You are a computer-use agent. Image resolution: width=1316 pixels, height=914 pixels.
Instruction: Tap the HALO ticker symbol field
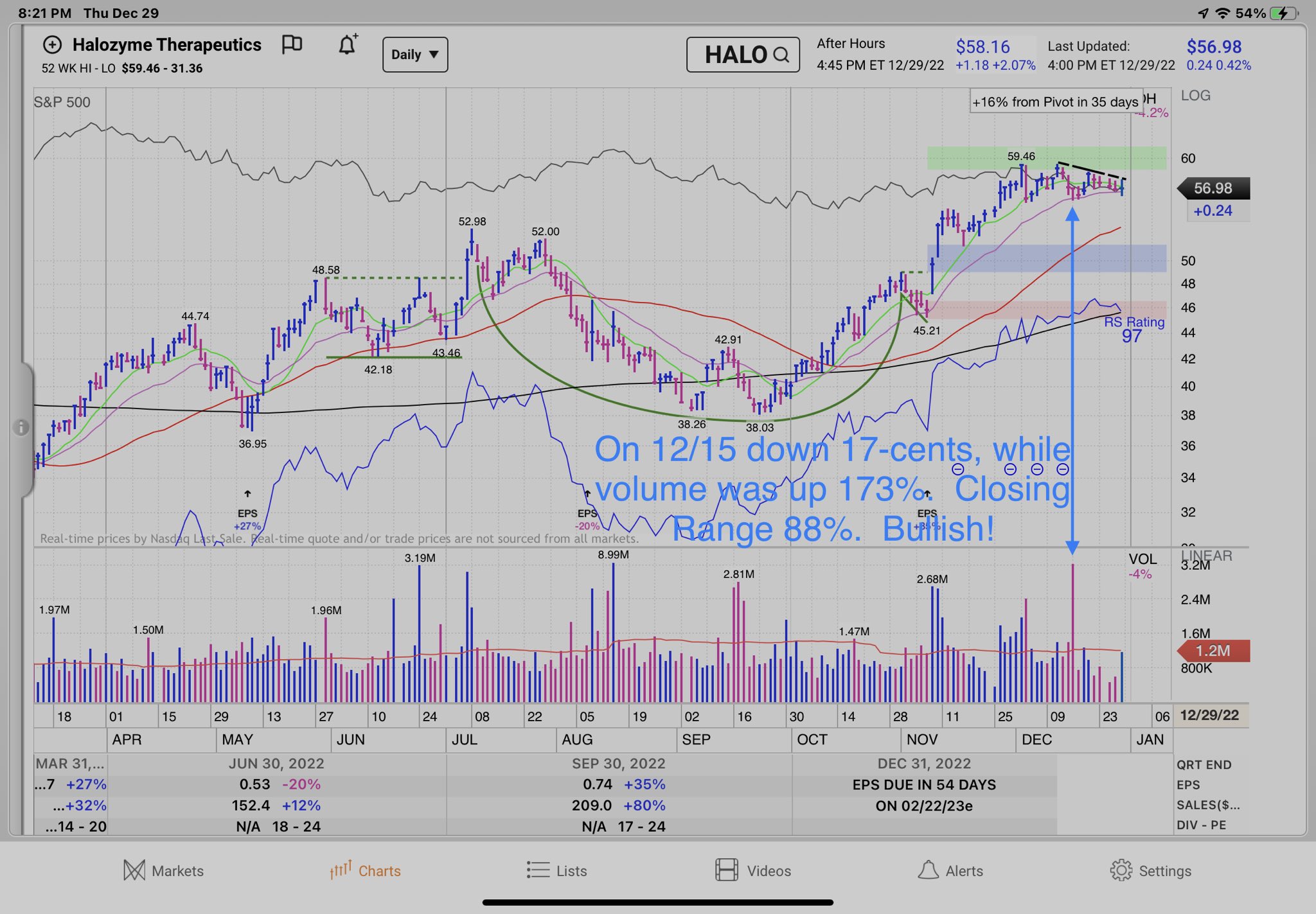pos(736,55)
